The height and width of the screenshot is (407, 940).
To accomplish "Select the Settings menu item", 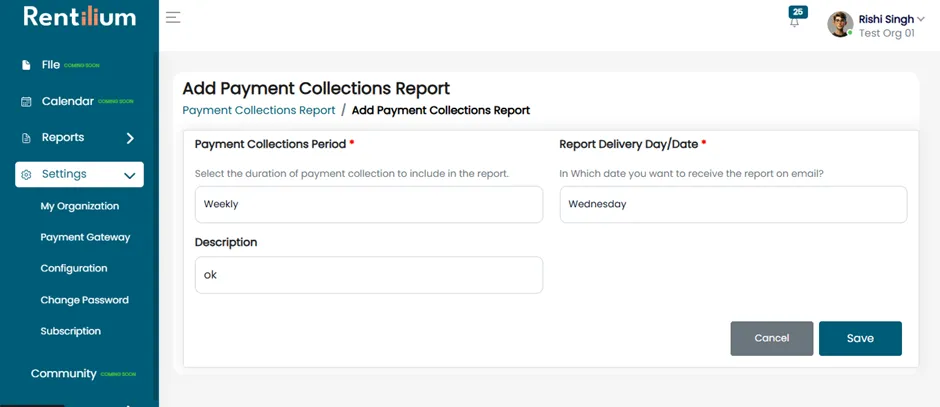I will (x=79, y=174).
